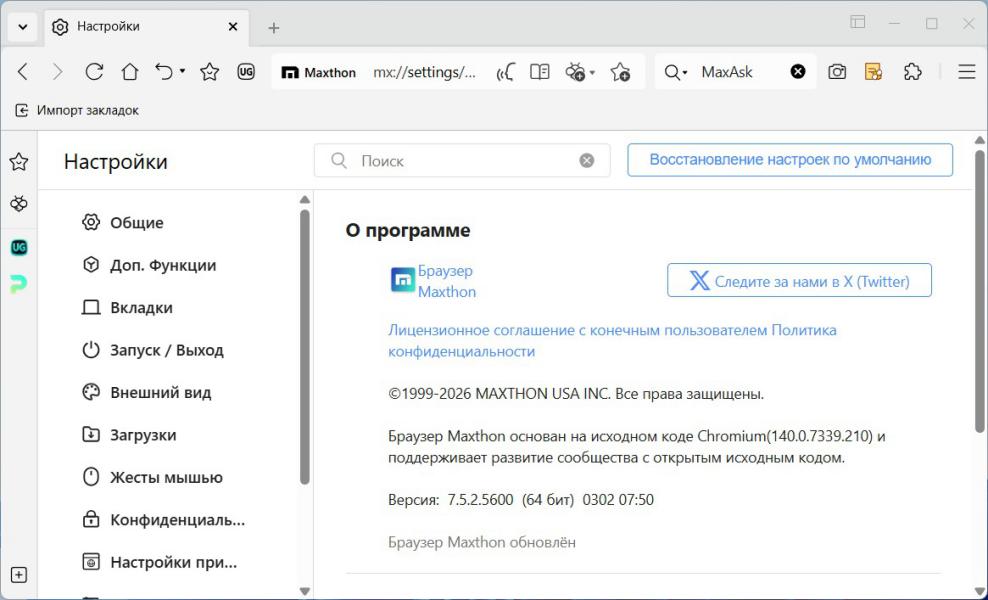Open the screenshot capture camera tool

(837, 72)
